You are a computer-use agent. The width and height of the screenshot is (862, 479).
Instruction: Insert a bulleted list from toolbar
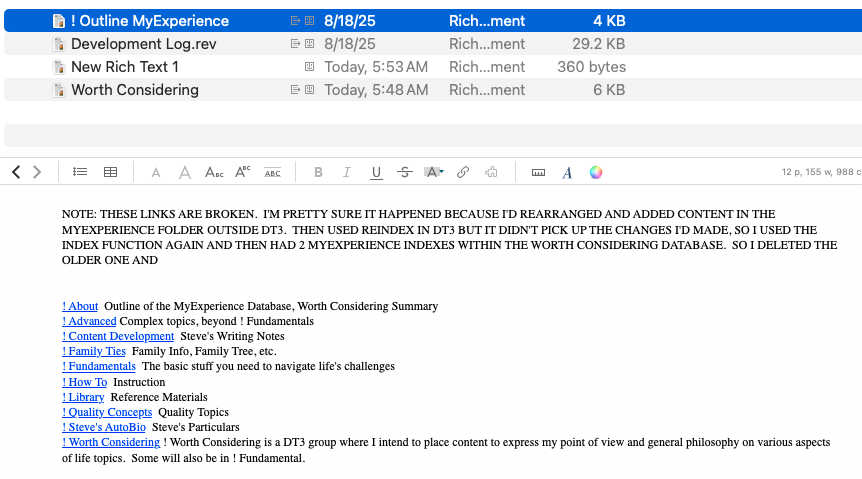[x=80, y=172]
